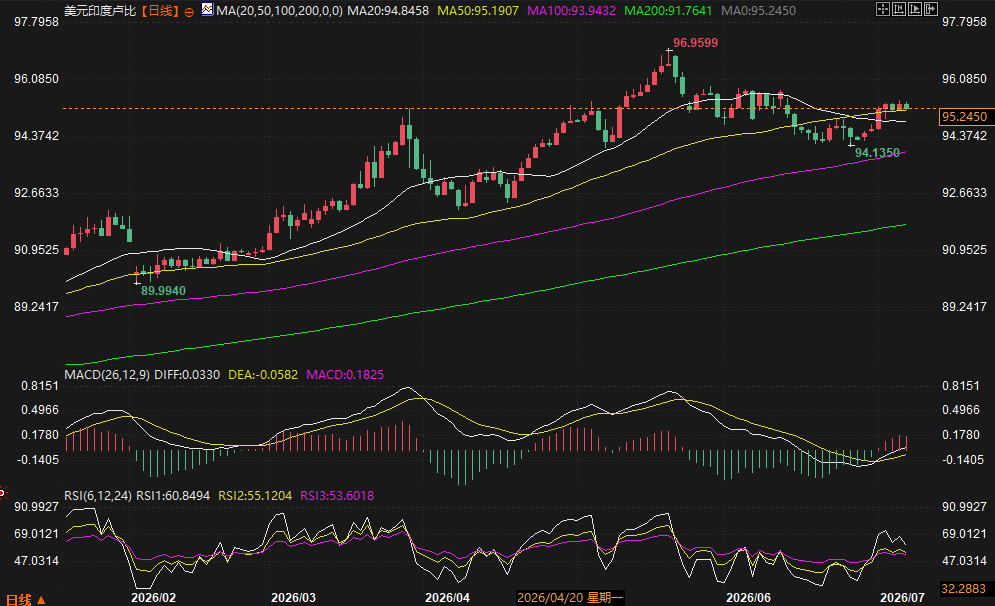Click the panel export arrow icon
This screenshot has height=606, width=995.
pyautogui.click(x=931, y=9)
